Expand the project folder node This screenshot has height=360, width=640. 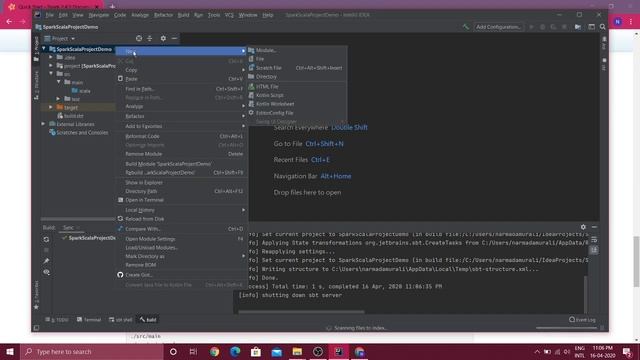[51, 65]
